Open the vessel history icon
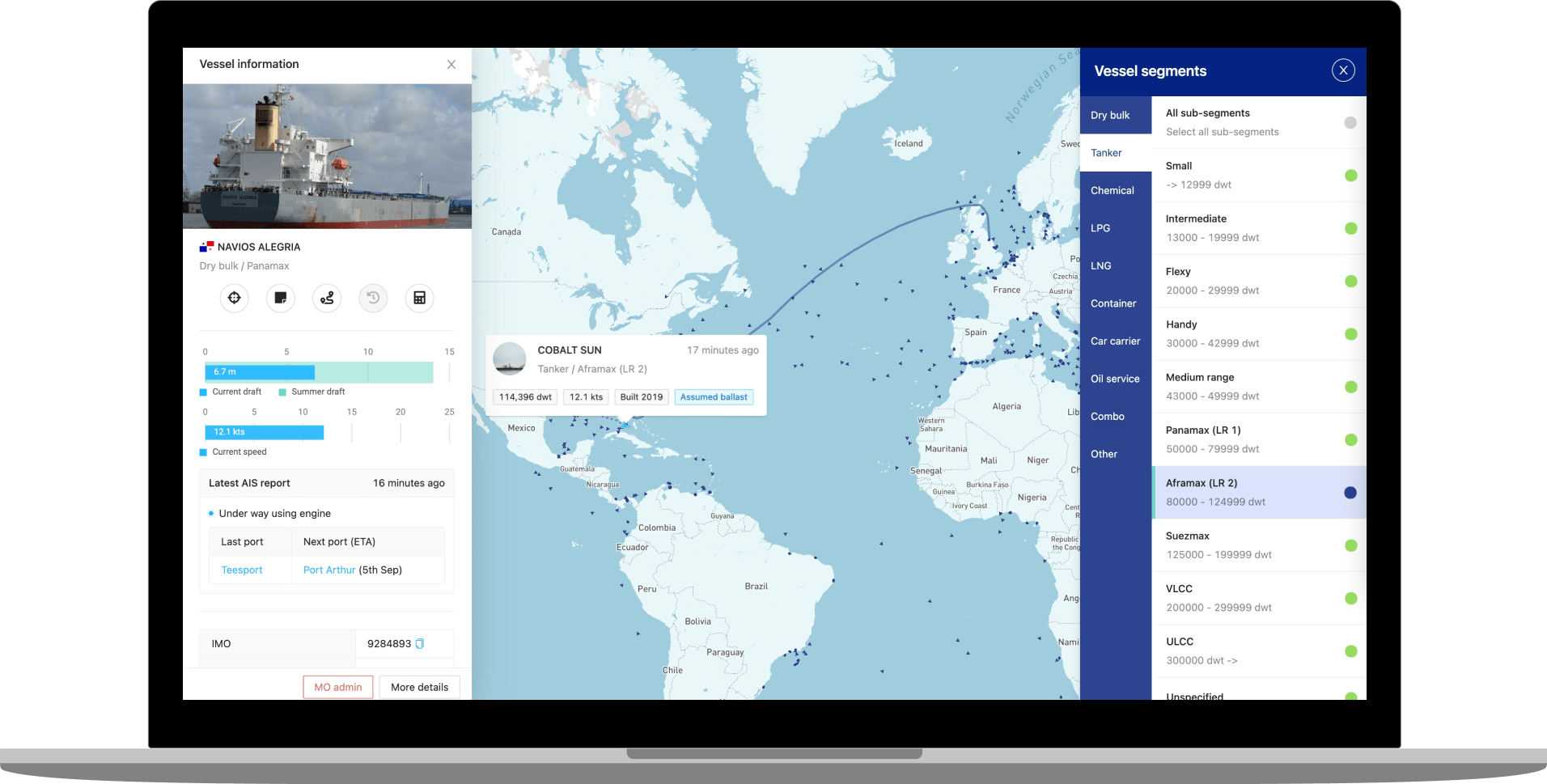 pyautogui.click(x=372, y=298)
